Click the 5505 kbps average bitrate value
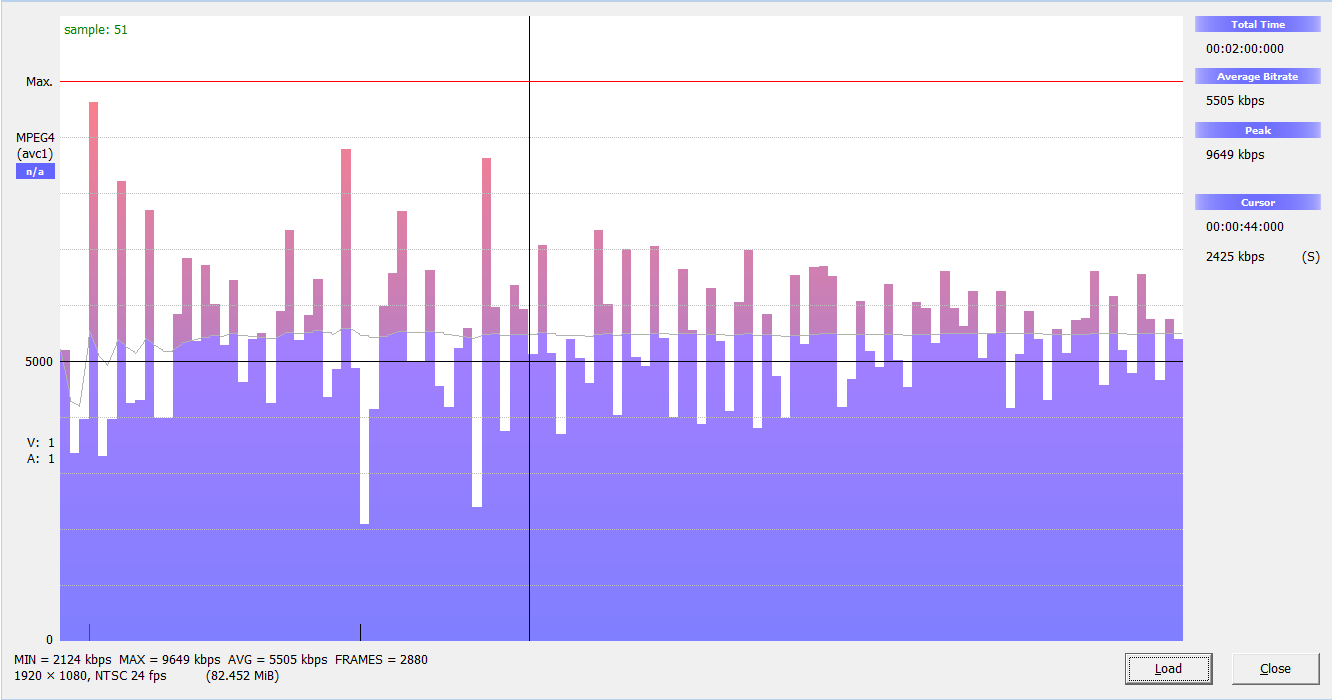 [1235, 100]
